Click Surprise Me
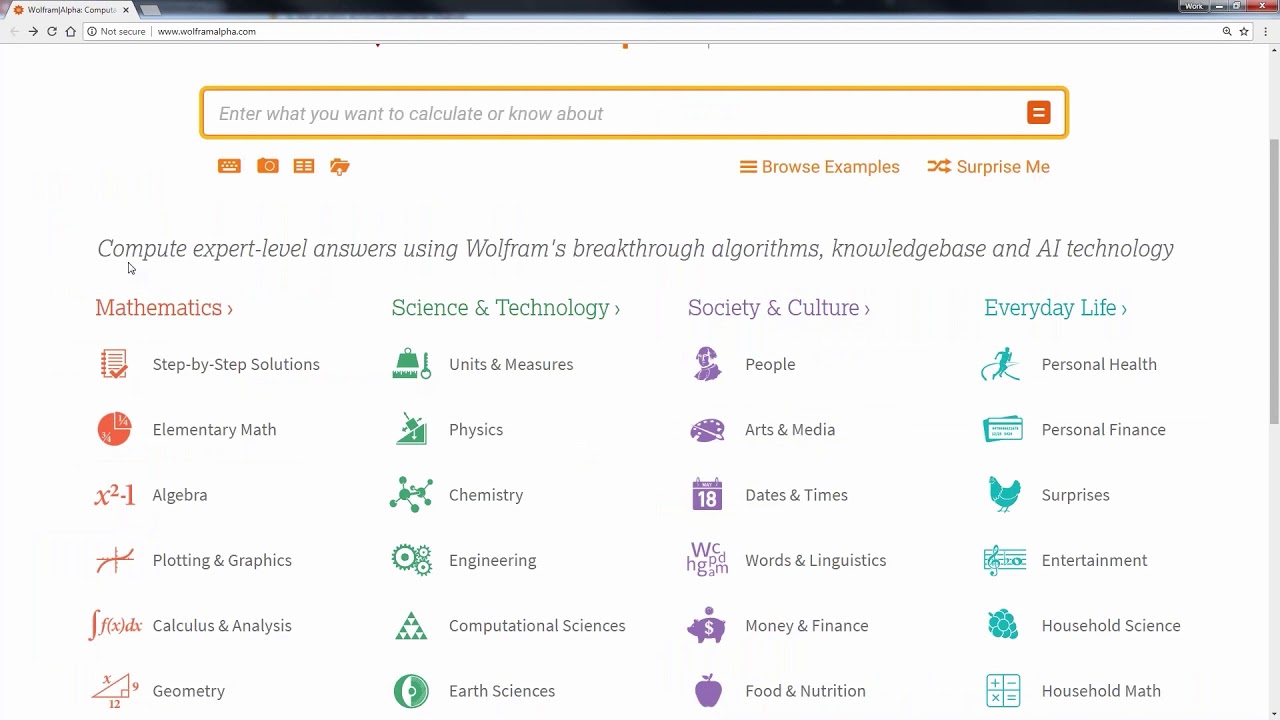This screenshot has height=720, width=1280. [988, 167]
